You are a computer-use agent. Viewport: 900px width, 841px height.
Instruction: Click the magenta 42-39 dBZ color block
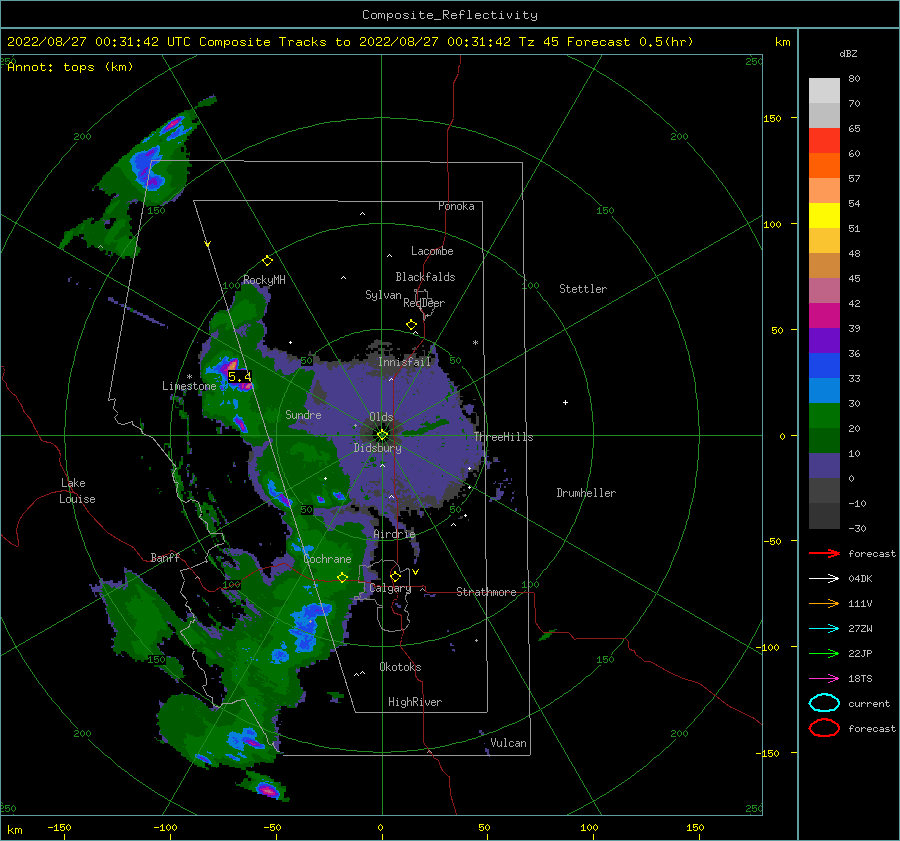pyautogui.click(x=824, y=316)
